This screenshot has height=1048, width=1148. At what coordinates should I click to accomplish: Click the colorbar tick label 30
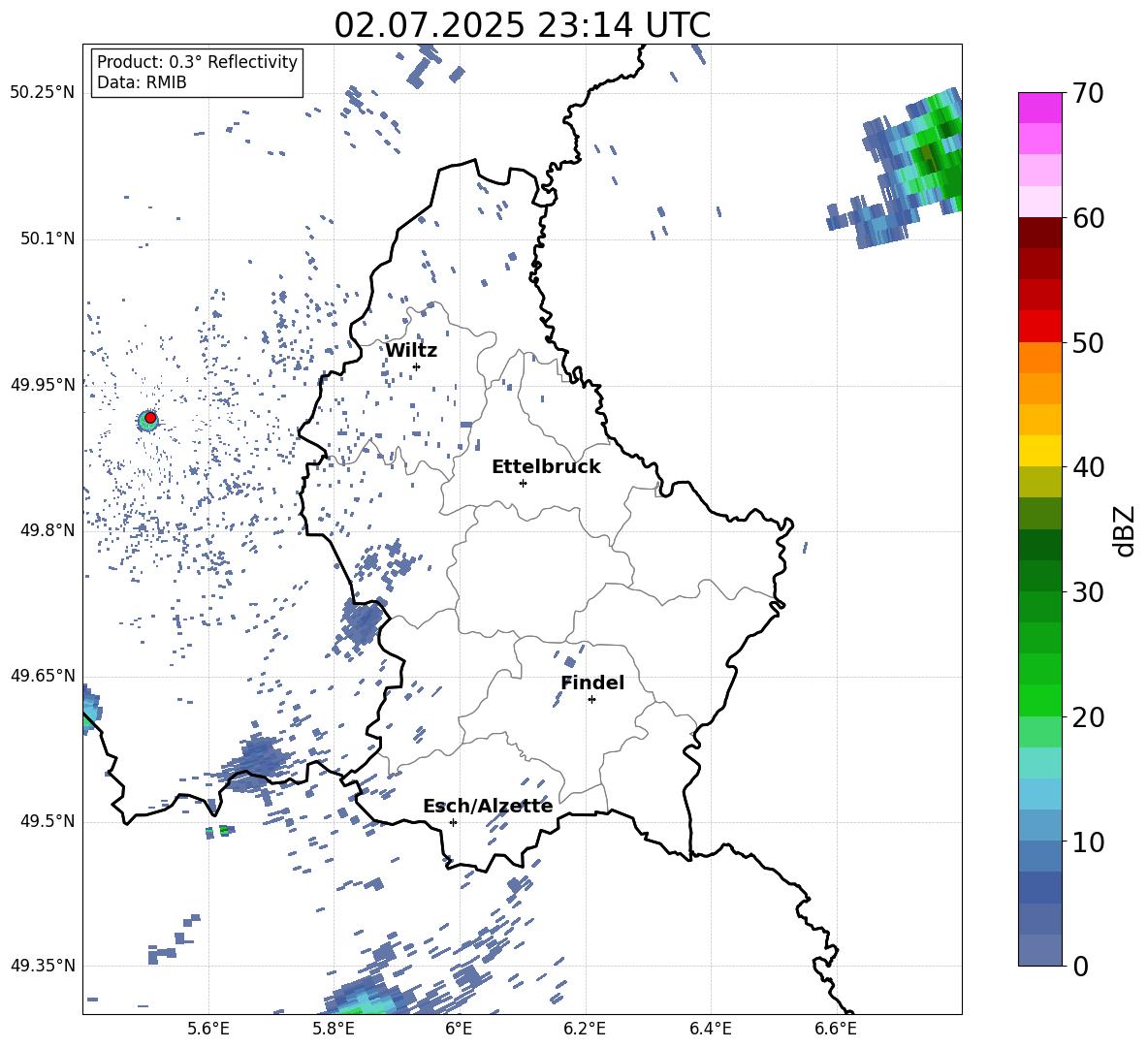[x=1088, y=592]
